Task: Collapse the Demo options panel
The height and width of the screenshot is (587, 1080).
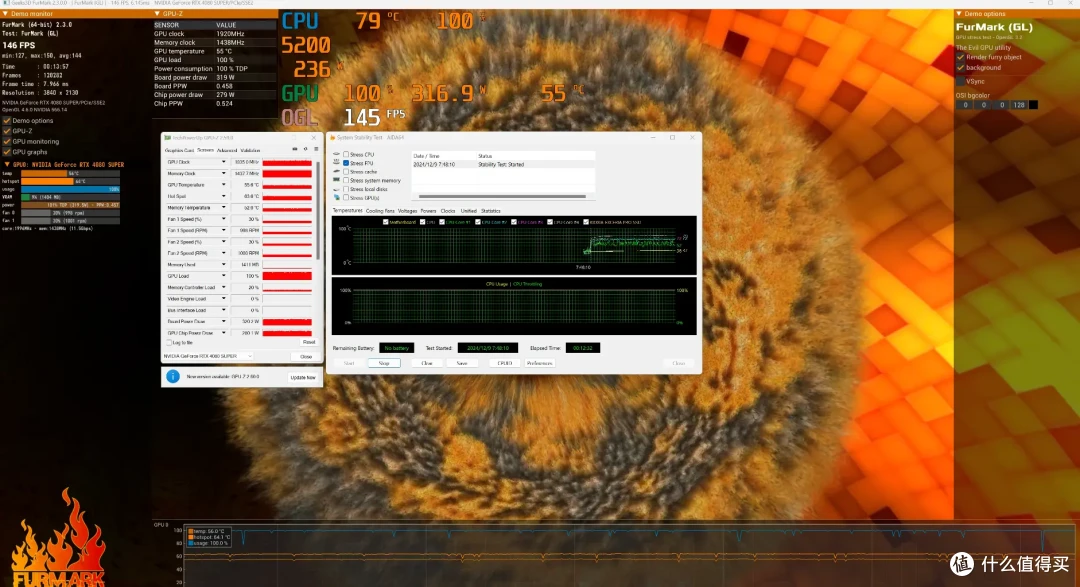Action: click(959, 14)
